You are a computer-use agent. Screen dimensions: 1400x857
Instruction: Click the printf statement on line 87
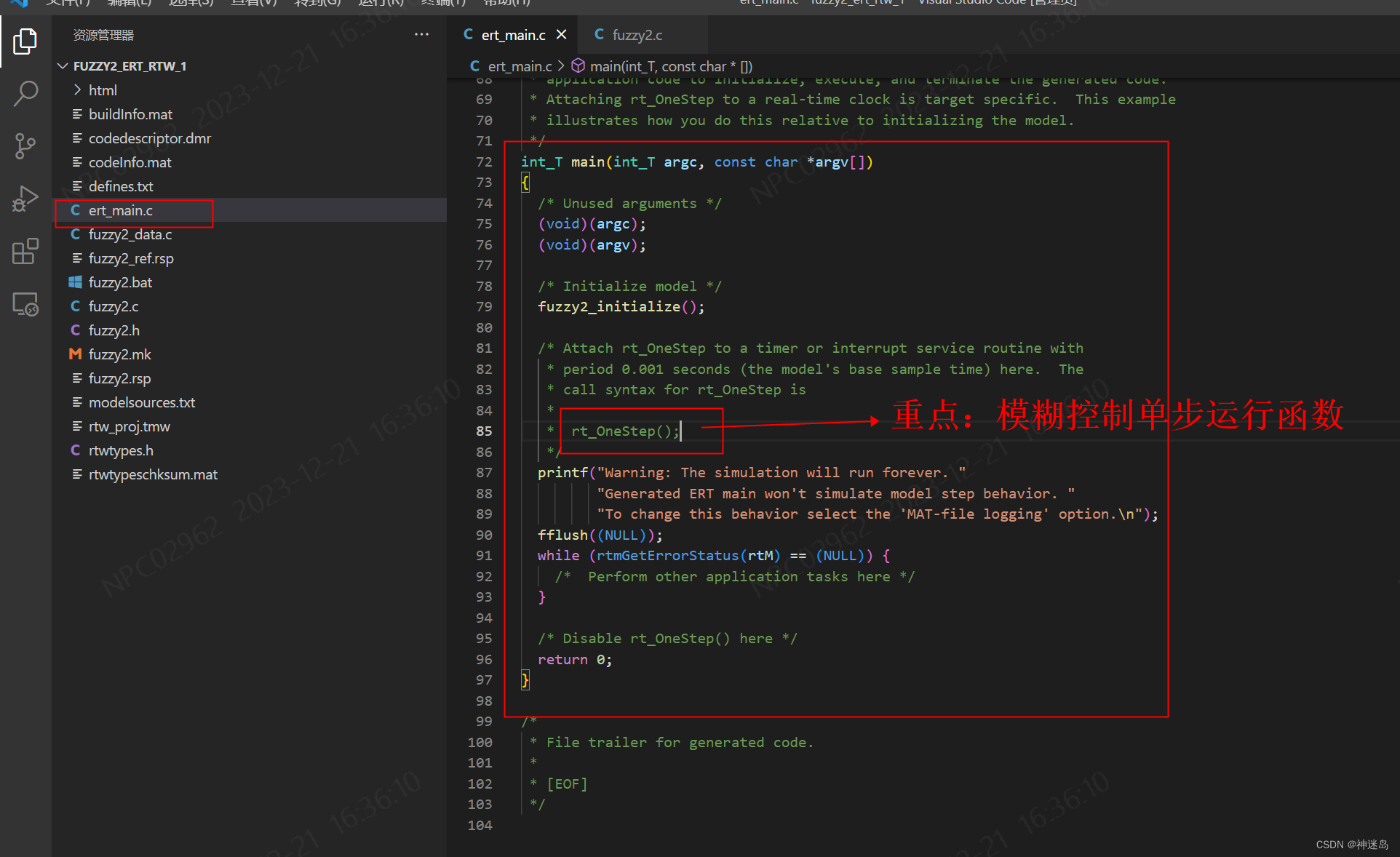752,473
